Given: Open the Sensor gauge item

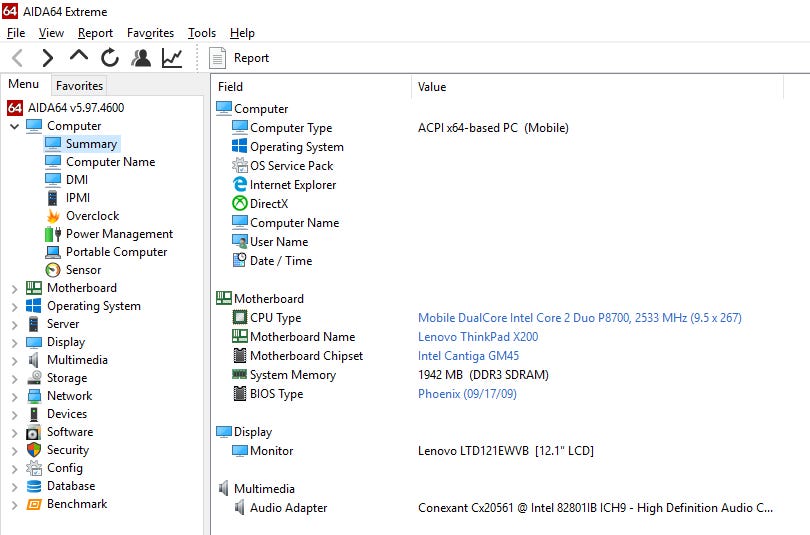Looking at the screenshot, I should coord(83,270).
